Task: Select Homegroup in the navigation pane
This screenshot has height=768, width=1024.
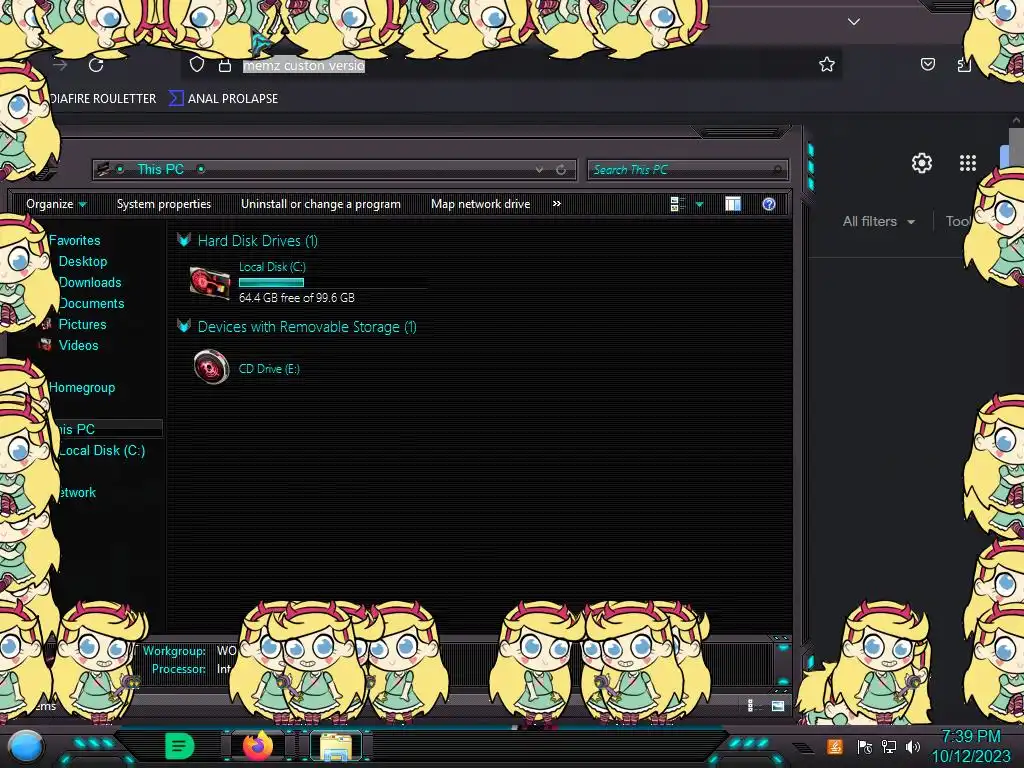Action: coord(82,387)
